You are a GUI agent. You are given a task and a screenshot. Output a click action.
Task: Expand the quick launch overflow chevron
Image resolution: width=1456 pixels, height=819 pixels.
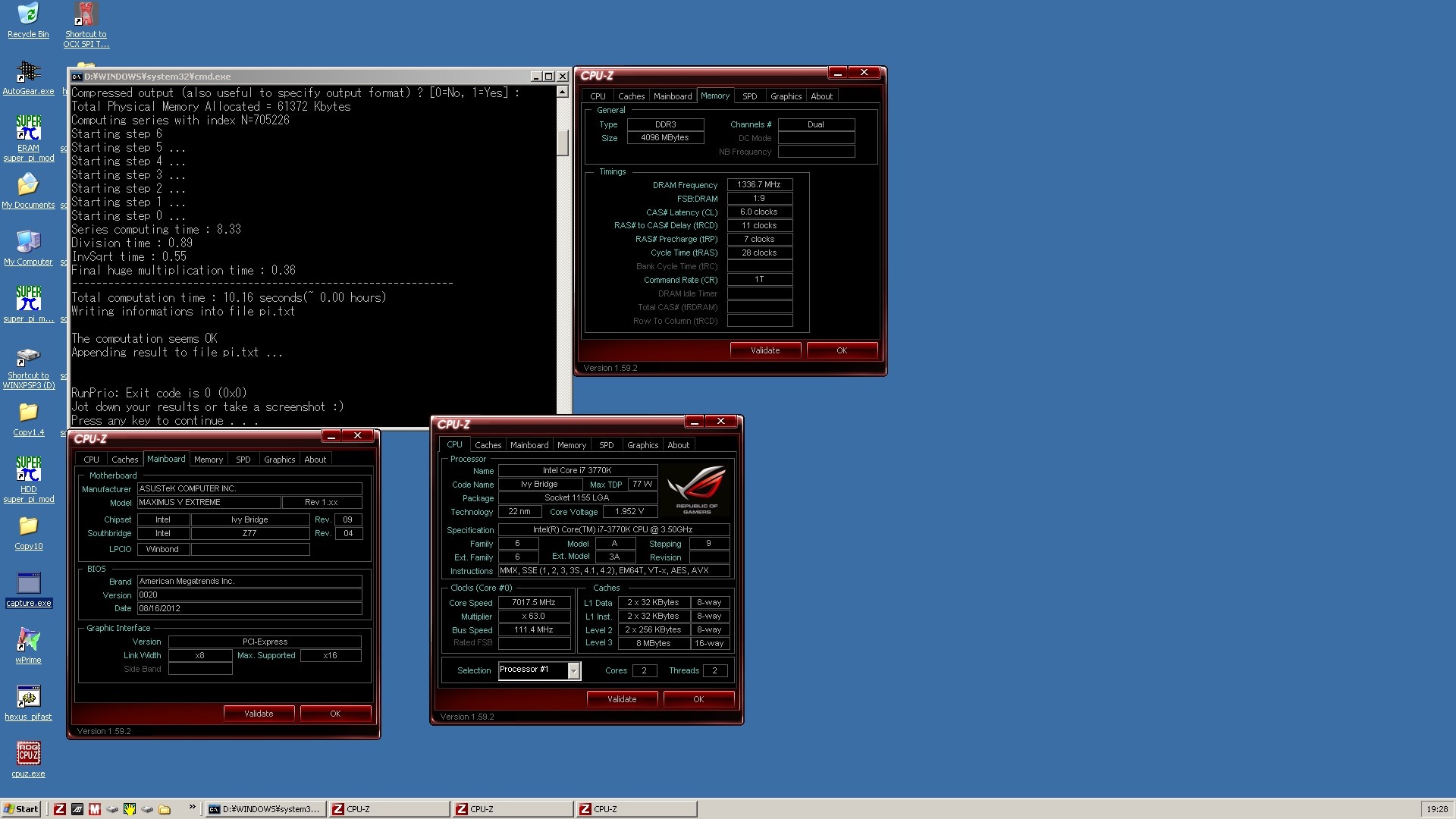[192, 807]
